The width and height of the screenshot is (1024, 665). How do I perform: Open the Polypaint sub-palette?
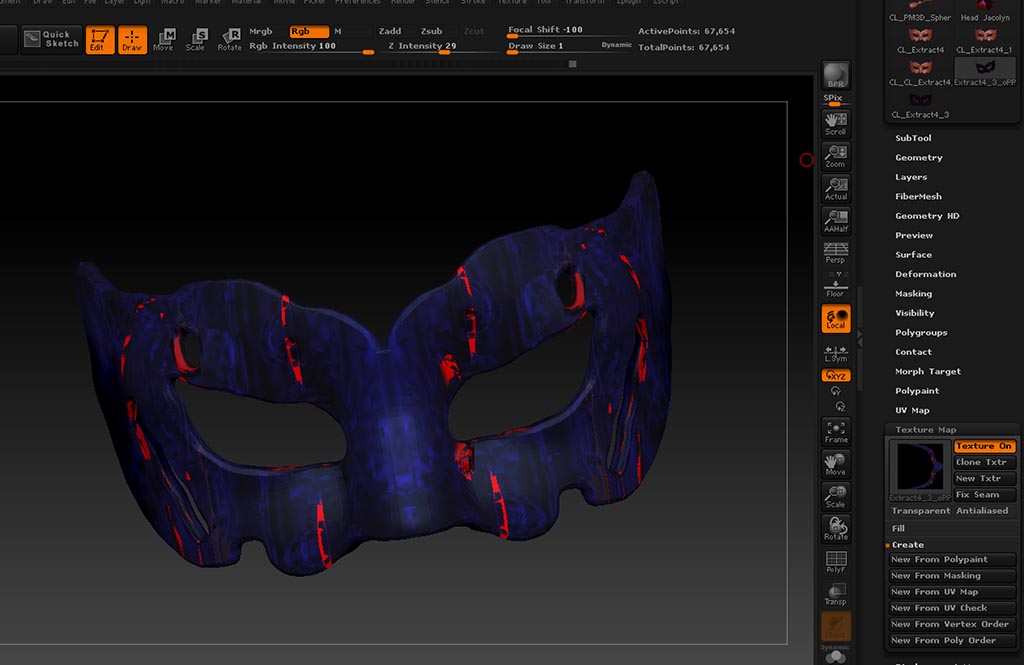coord(917,391)
